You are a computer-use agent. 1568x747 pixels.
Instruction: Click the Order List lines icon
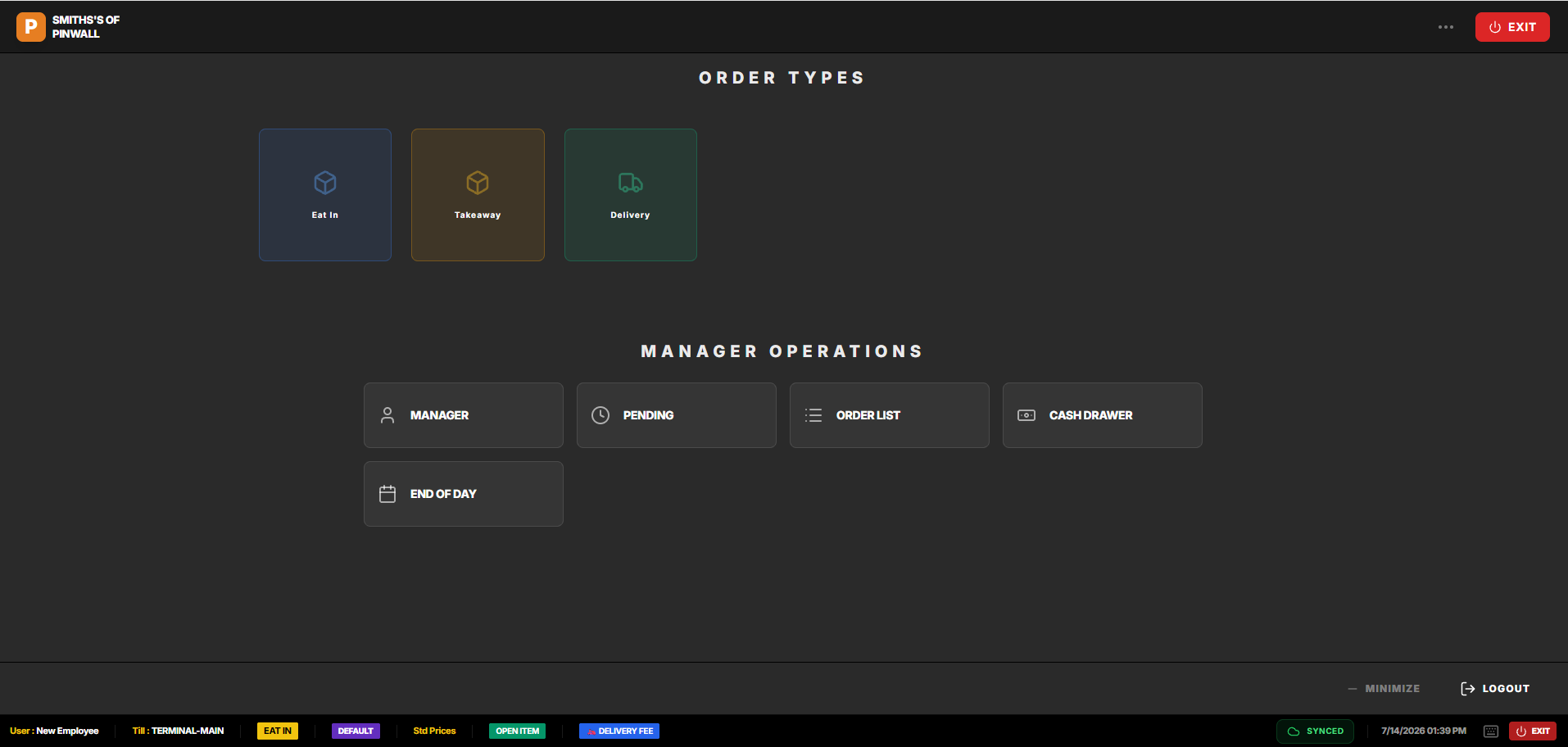coord(813,415)
